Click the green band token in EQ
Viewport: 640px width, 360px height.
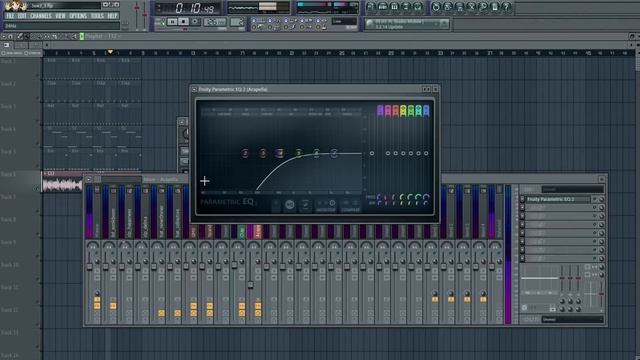411,110
